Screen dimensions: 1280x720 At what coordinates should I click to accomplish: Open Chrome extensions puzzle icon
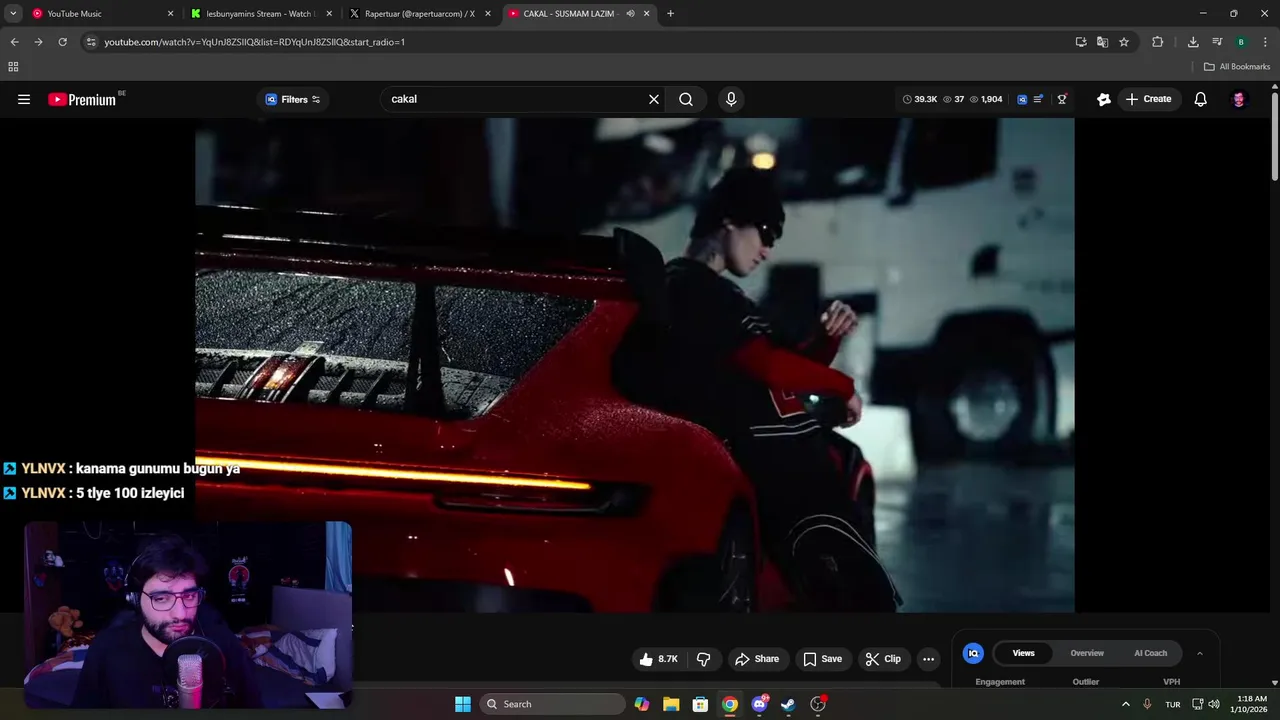point(1158,42)
